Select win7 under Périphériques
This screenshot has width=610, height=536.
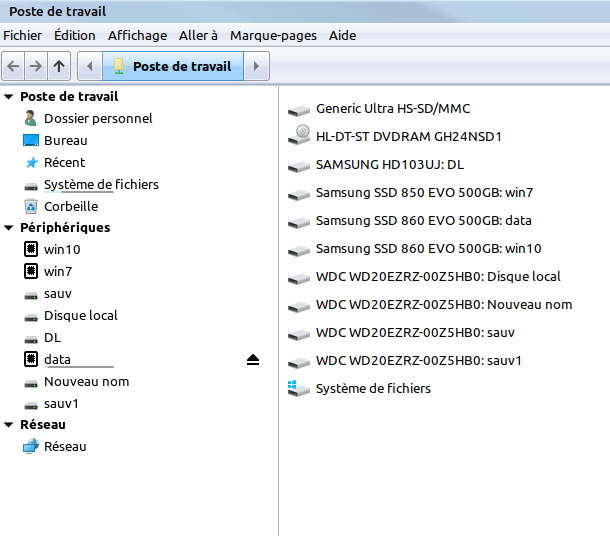pyautogui.click(x=58, y=272)
